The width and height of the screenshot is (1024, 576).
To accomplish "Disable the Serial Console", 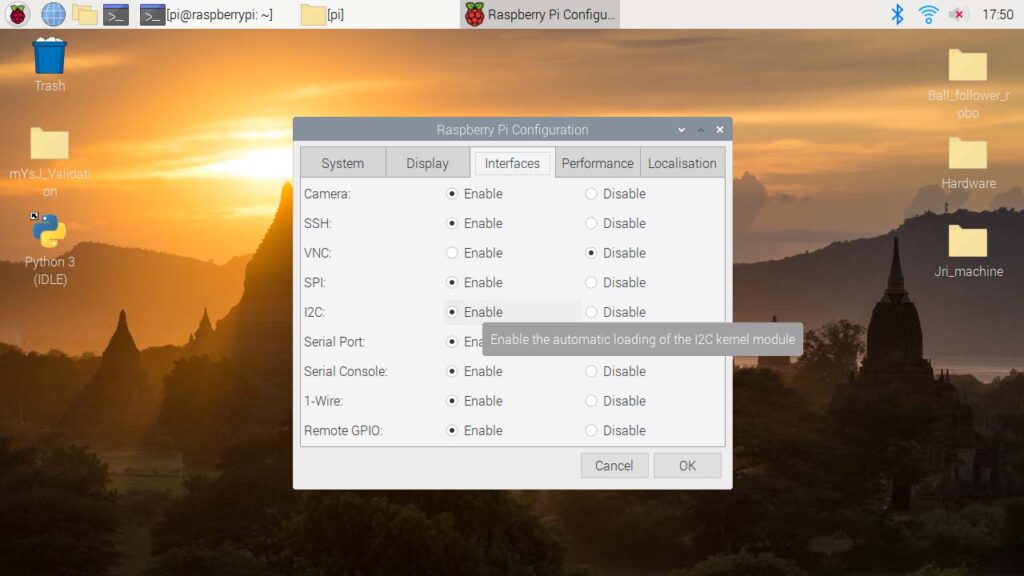I will (591, 371).
